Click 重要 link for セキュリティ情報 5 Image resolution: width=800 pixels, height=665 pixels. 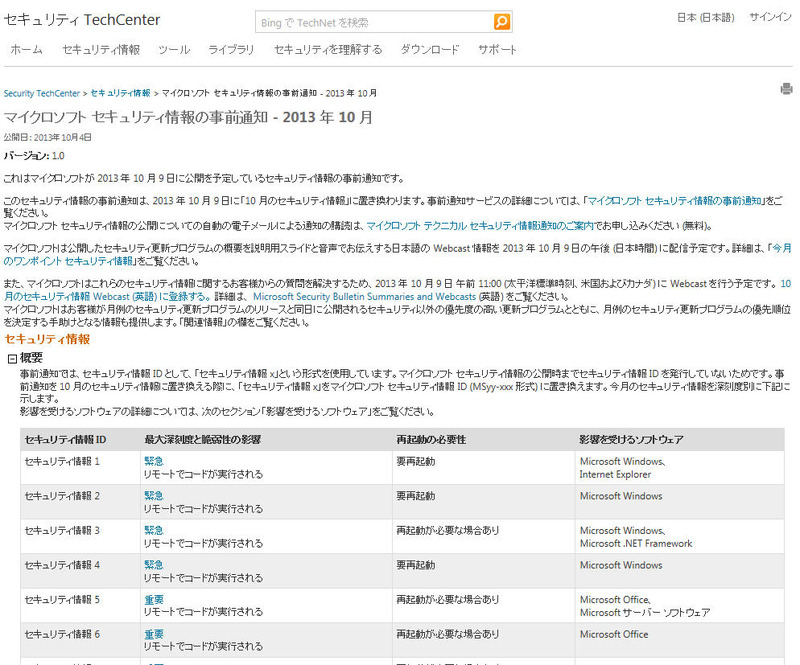[153, 600]
